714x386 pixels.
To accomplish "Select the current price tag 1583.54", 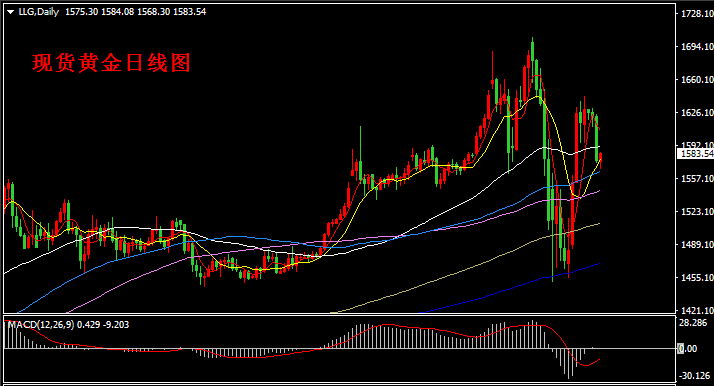I will click(x=696, y=154).
